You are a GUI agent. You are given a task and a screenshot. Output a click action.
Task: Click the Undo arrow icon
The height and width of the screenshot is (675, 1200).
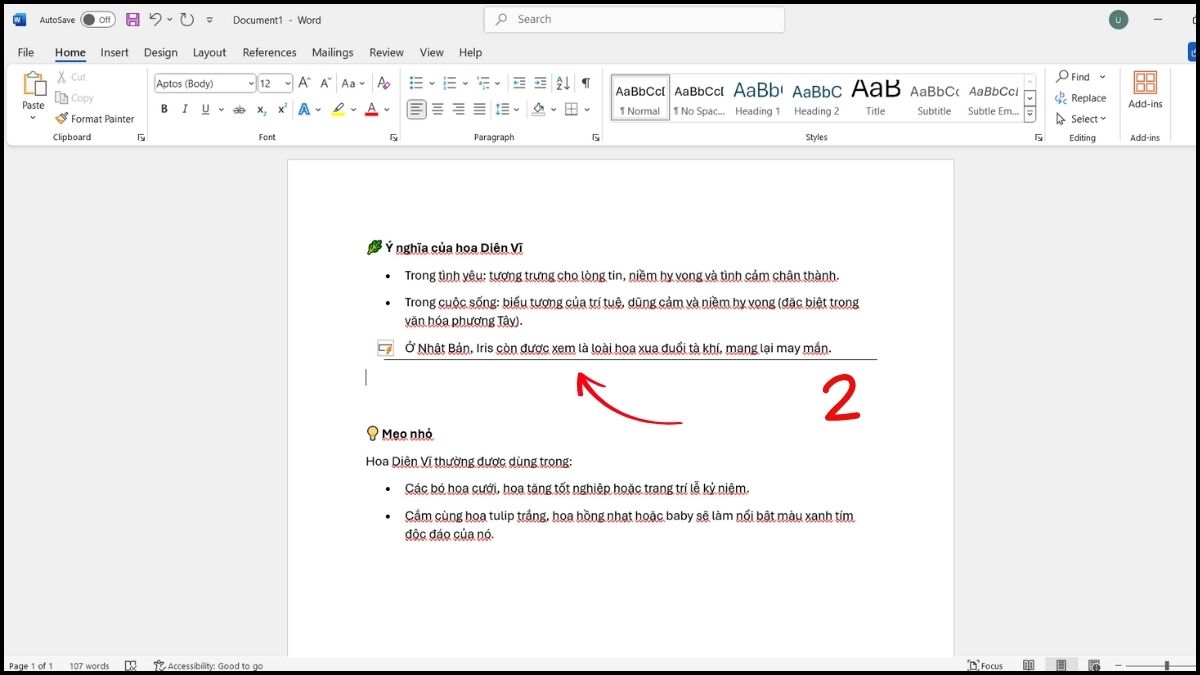pyautogui.click(x=155, y=19)
